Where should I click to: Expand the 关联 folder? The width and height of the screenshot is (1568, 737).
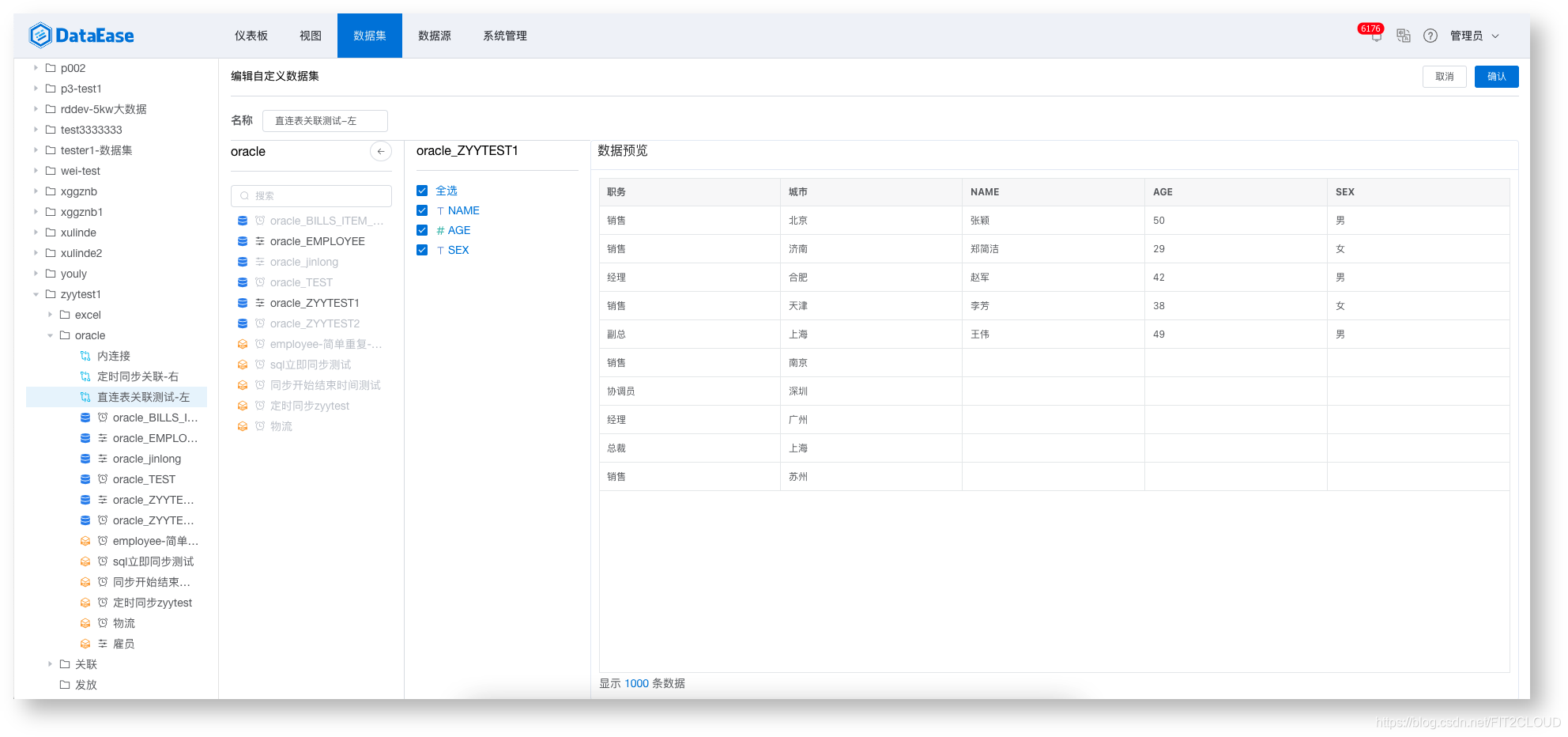[51, 664]
